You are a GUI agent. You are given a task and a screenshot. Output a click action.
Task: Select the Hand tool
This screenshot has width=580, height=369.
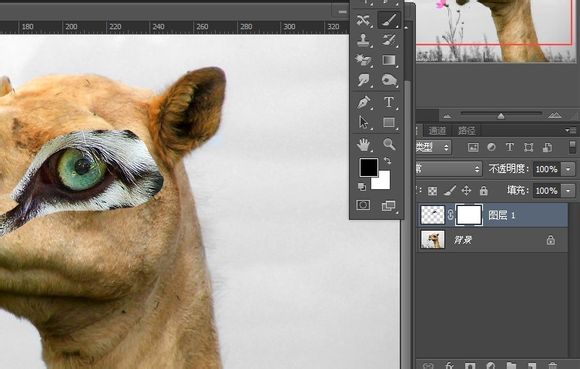click(364, 145)
